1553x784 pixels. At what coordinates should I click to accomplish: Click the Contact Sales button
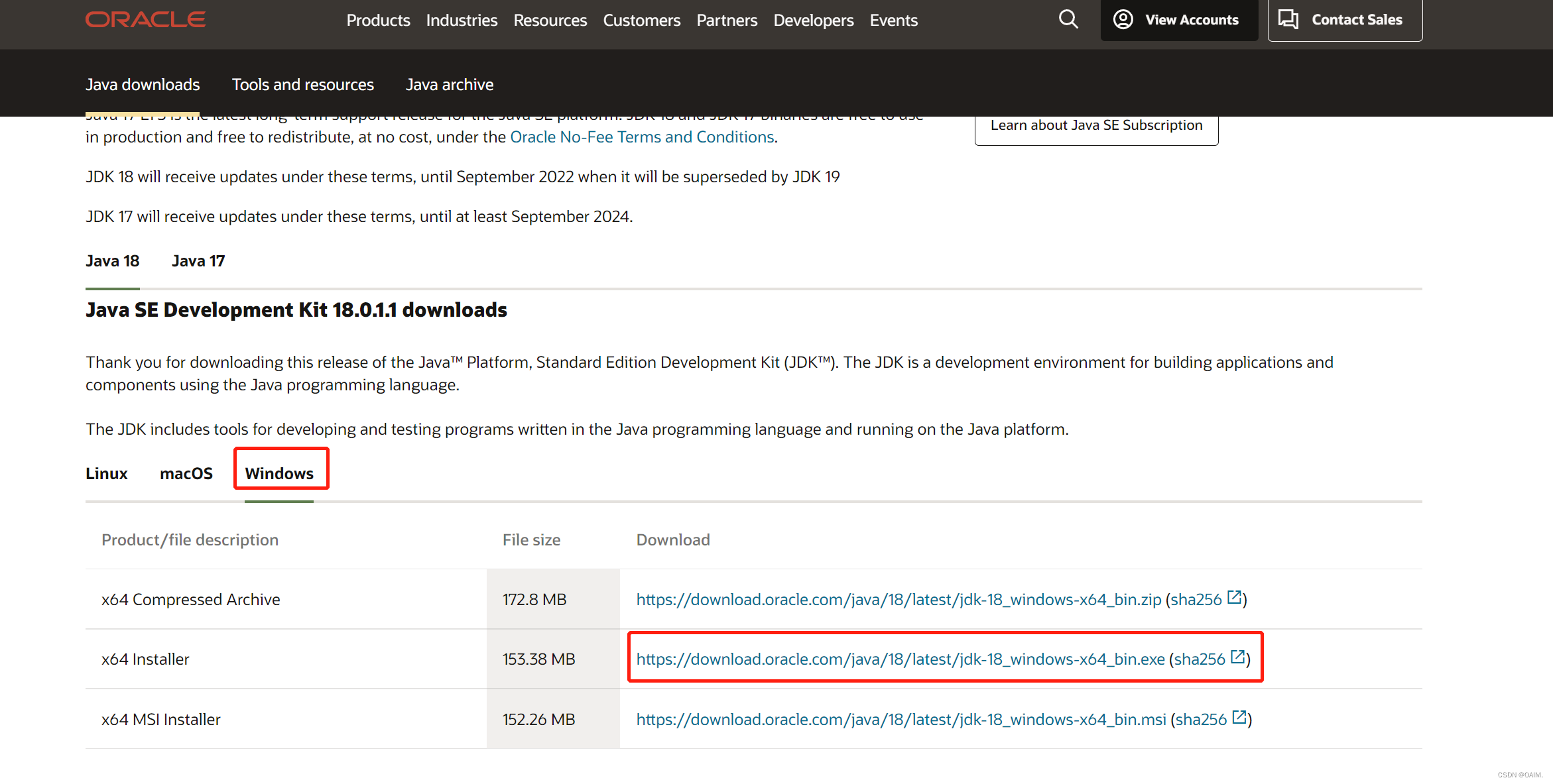coord(1345,20)
